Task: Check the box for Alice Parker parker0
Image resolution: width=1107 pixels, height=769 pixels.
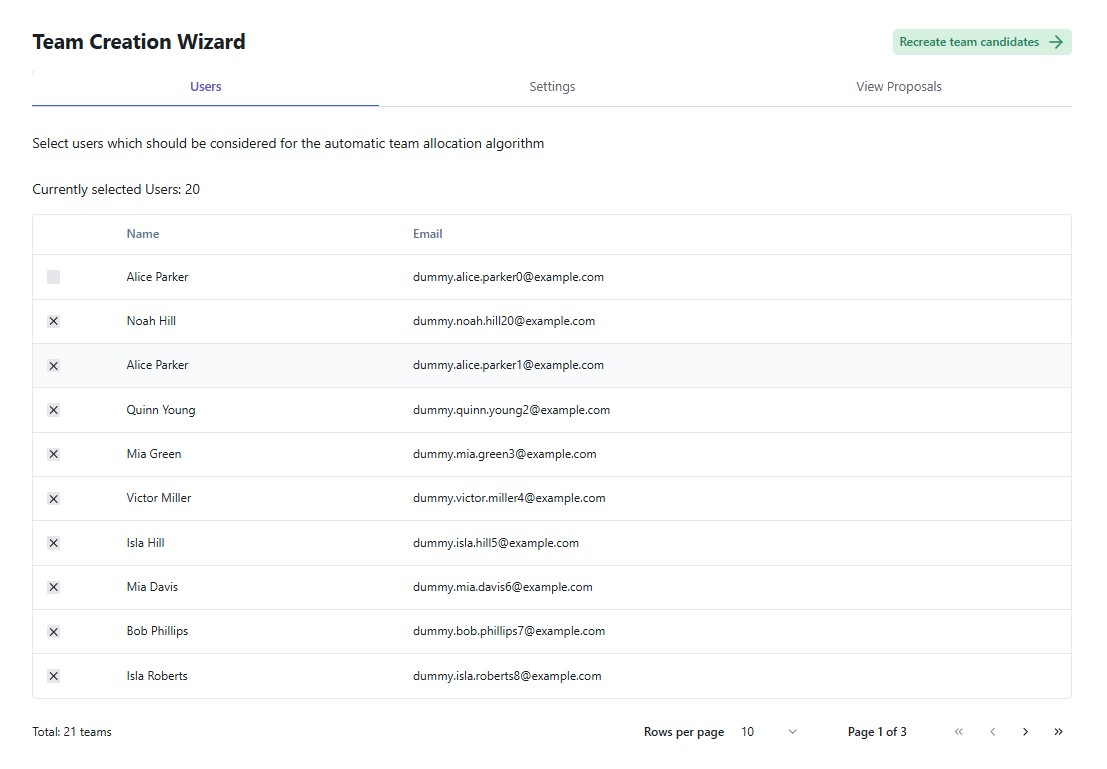Action: click(x=54, y=277)
